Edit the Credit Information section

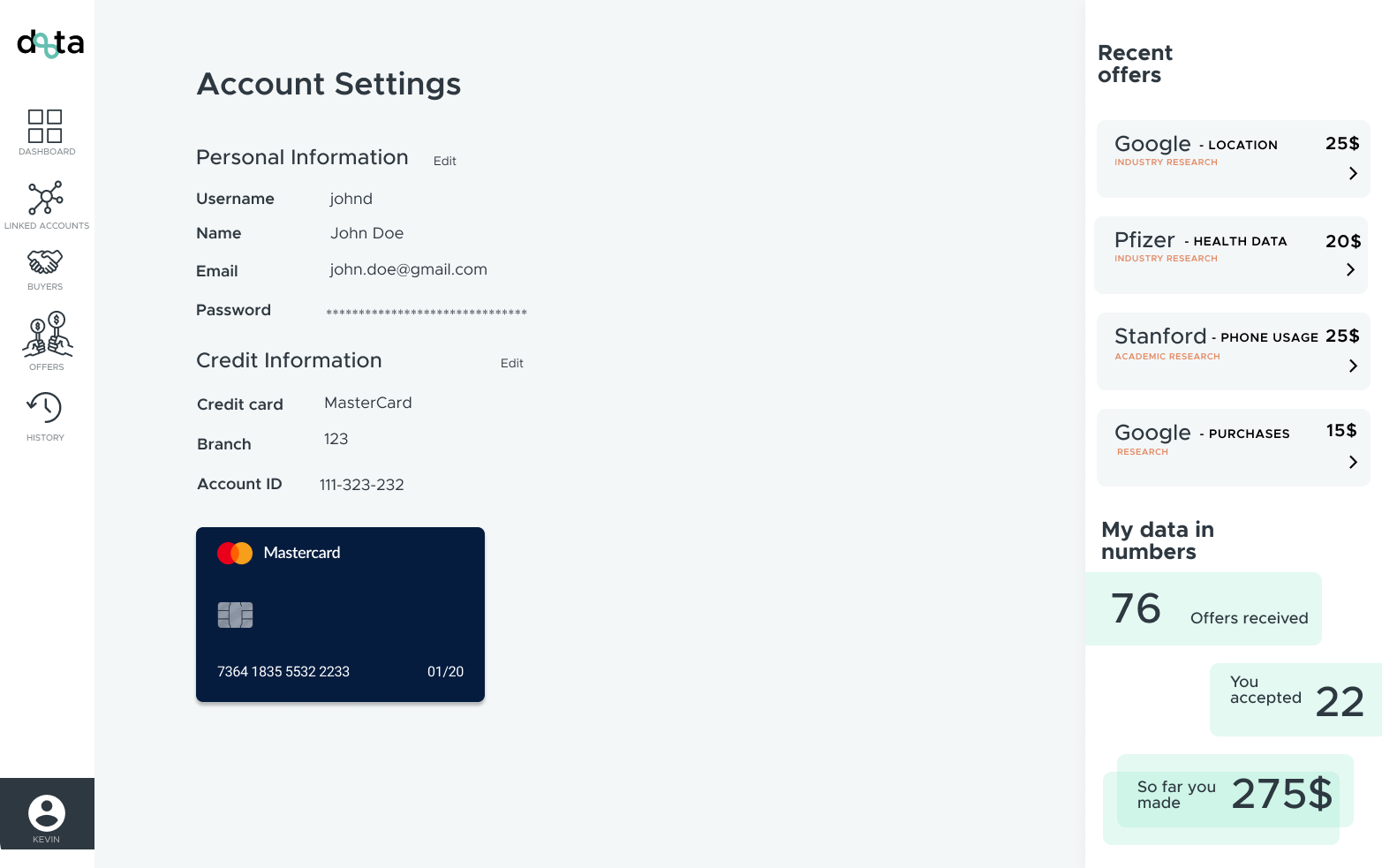[x=512, y=363]
